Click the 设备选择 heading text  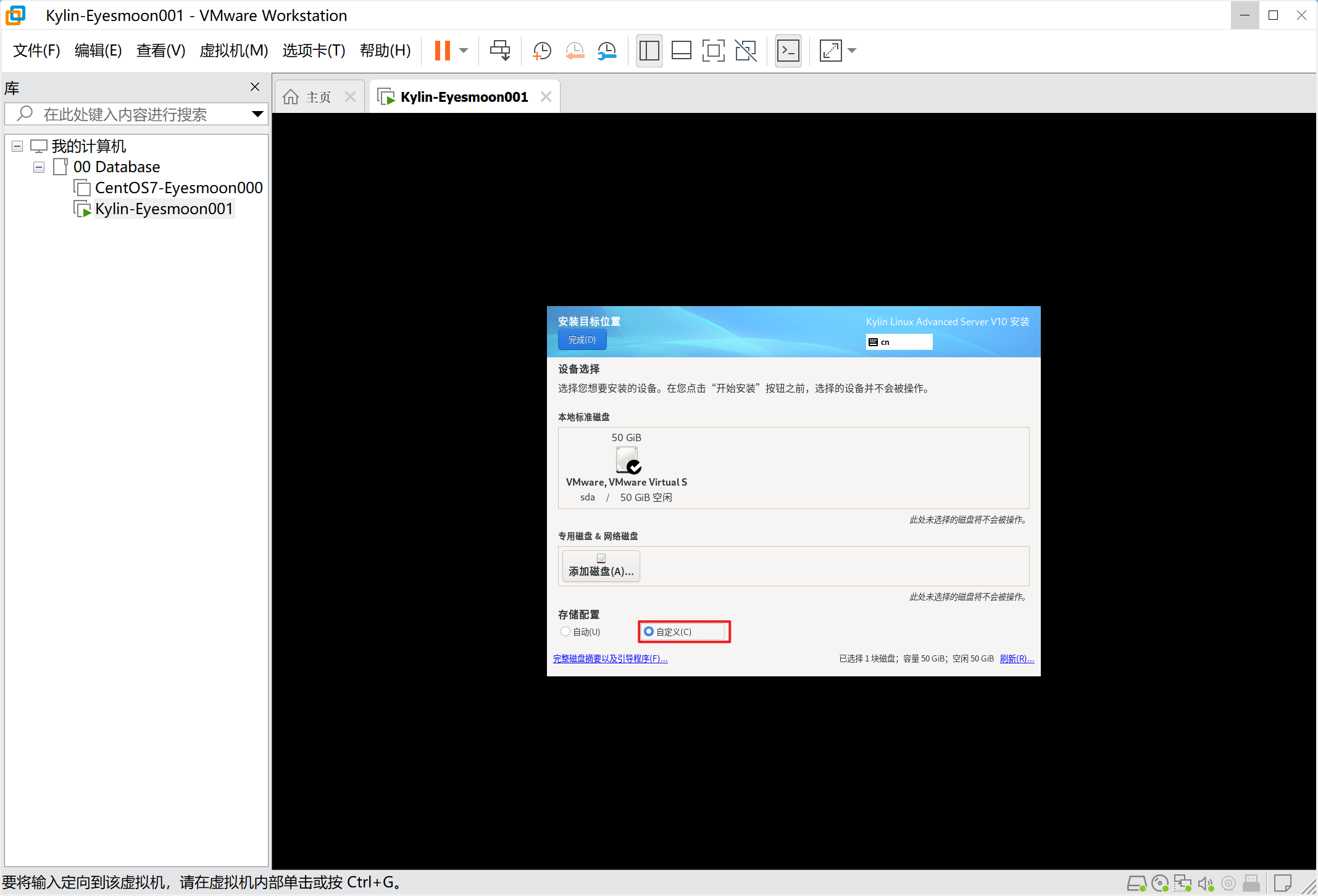pos(579,369)
